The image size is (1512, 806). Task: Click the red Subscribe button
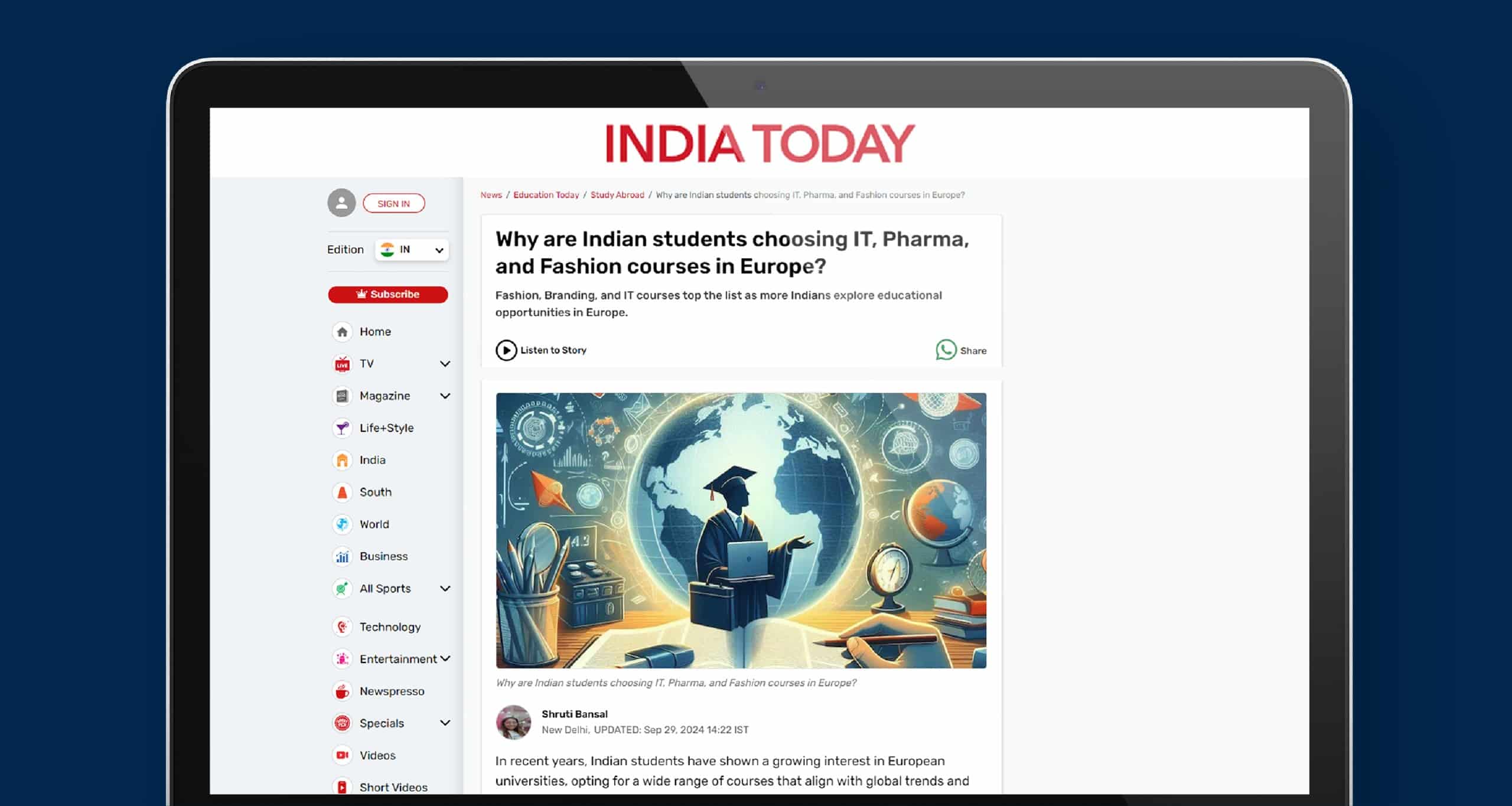[388, 294]
